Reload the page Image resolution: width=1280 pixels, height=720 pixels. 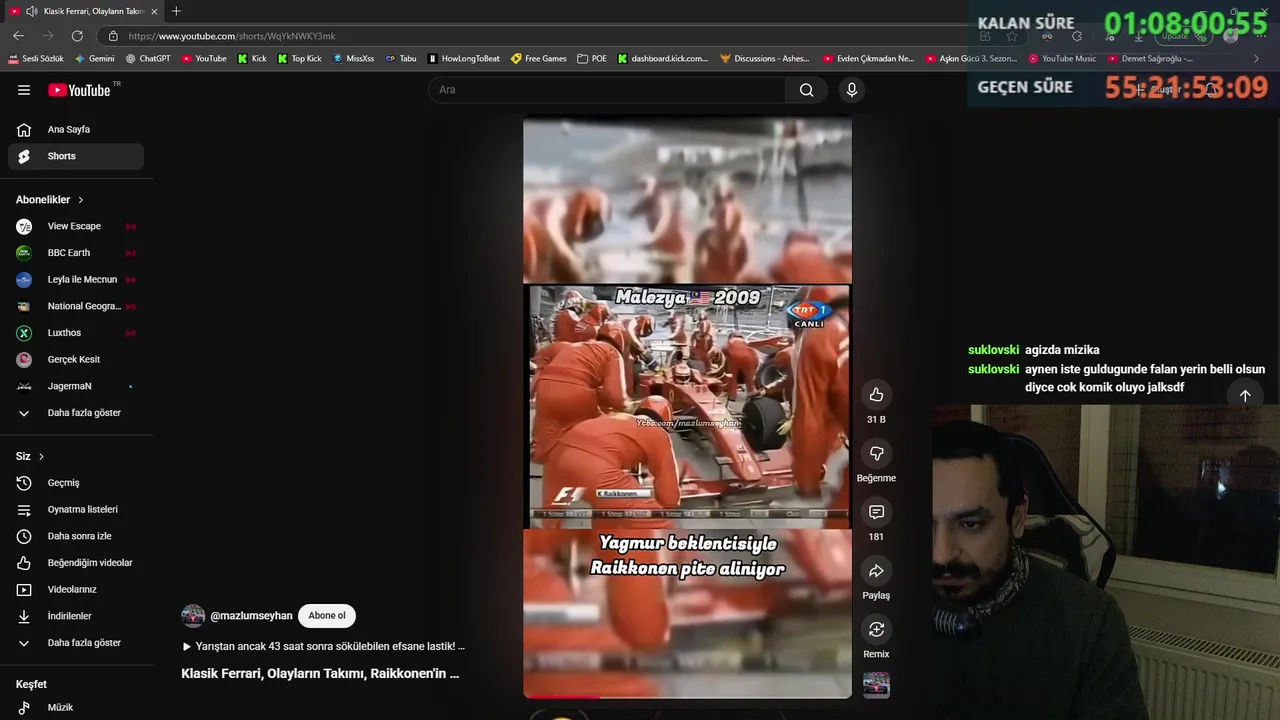[x=77, y=35]
